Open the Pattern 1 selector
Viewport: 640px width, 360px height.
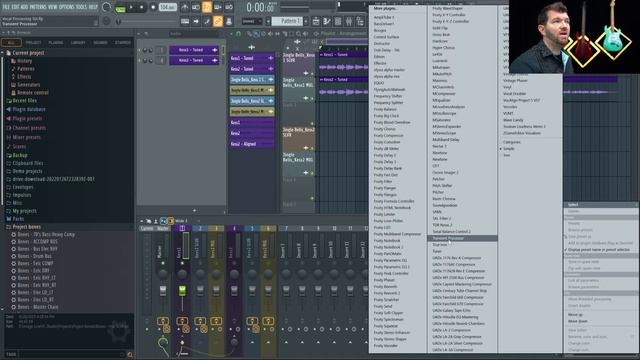tap(287, 21)
